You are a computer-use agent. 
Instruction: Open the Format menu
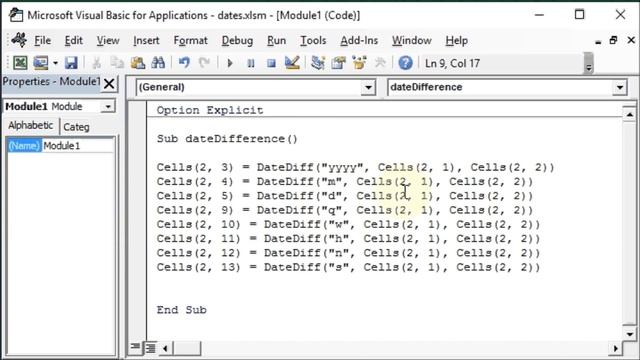pyautogui.click(x=190, y=40)
